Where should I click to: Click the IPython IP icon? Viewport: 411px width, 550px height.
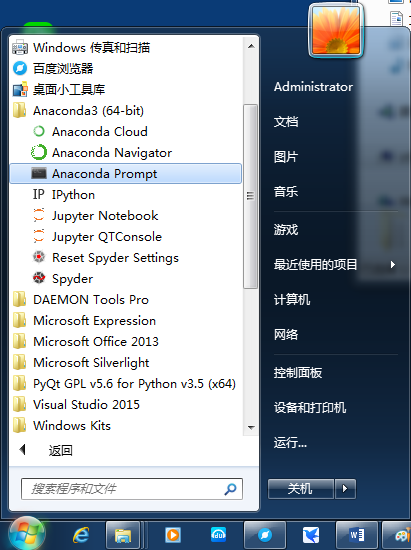39,194
